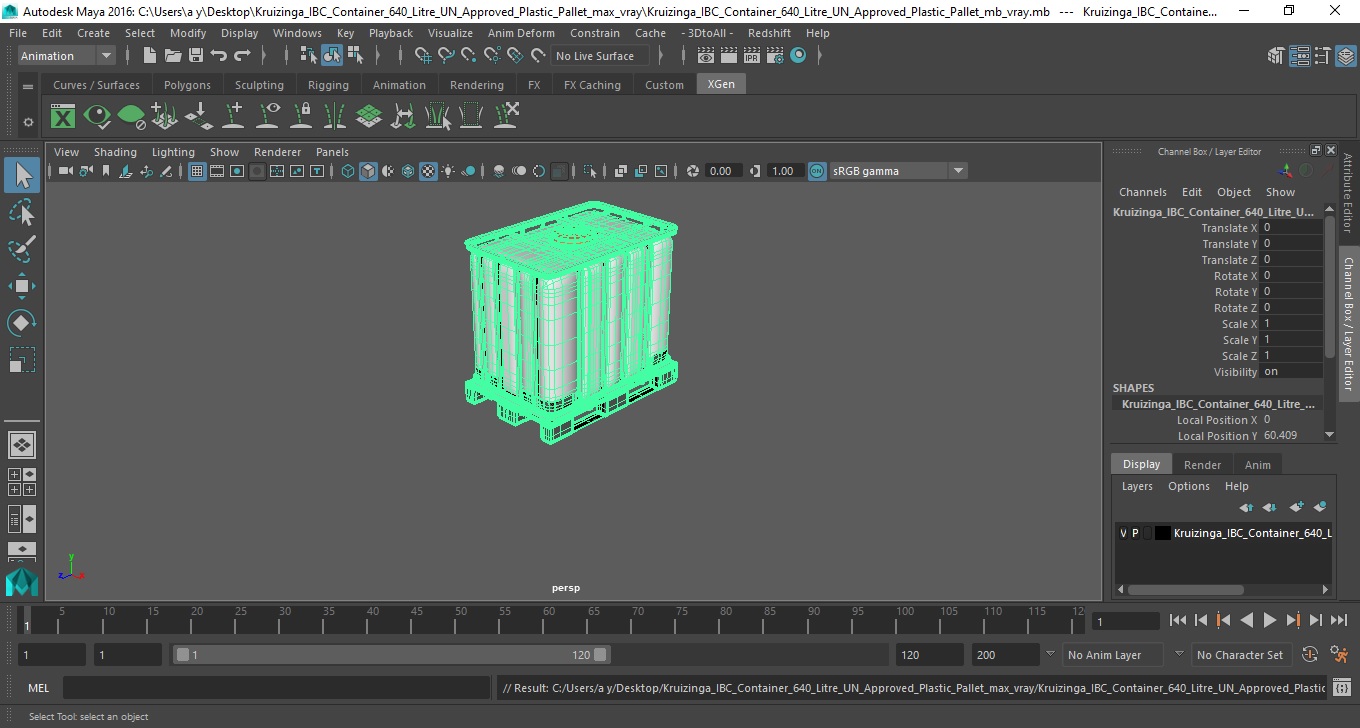Click the XGen delete guides X icon

pyautogui.click(x=506, y=117)
